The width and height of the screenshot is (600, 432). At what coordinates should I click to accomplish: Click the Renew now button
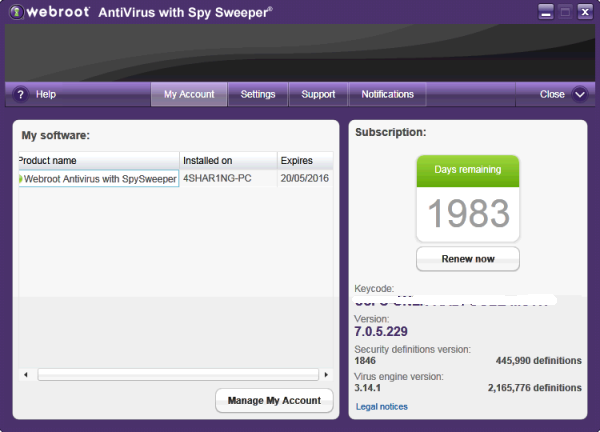(x=468, y=259)
